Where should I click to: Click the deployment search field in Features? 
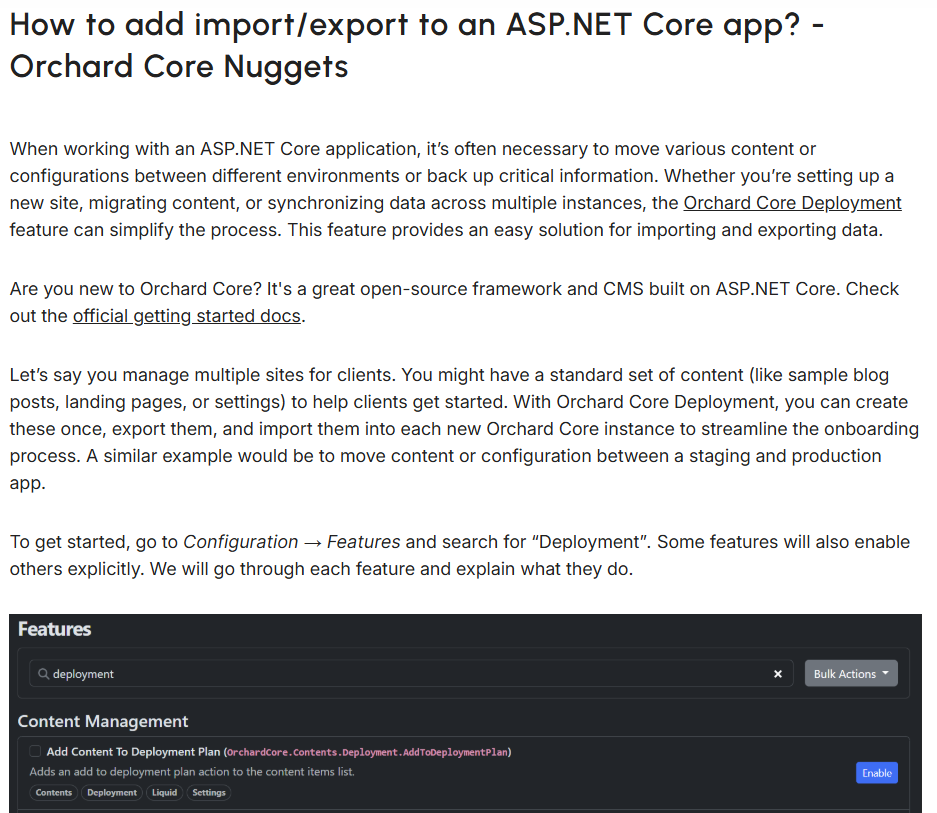[x=411, y=674]
